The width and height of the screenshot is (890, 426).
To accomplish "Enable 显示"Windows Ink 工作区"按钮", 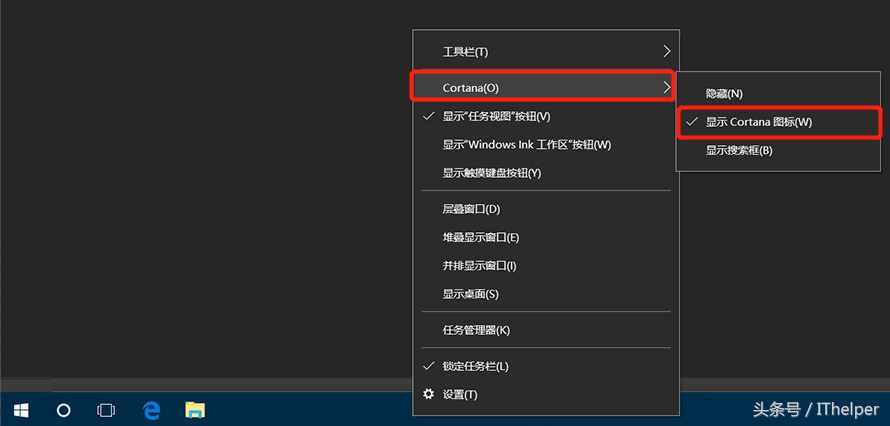I will [x=526, y=144].
